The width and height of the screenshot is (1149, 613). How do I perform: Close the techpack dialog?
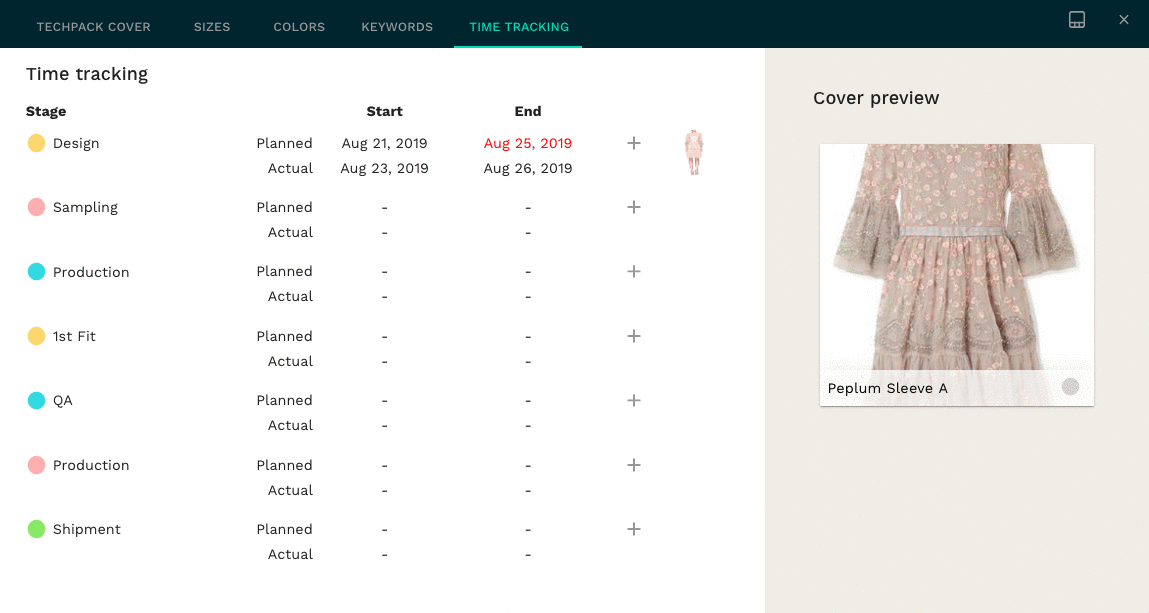click(x=1123, y=20)
